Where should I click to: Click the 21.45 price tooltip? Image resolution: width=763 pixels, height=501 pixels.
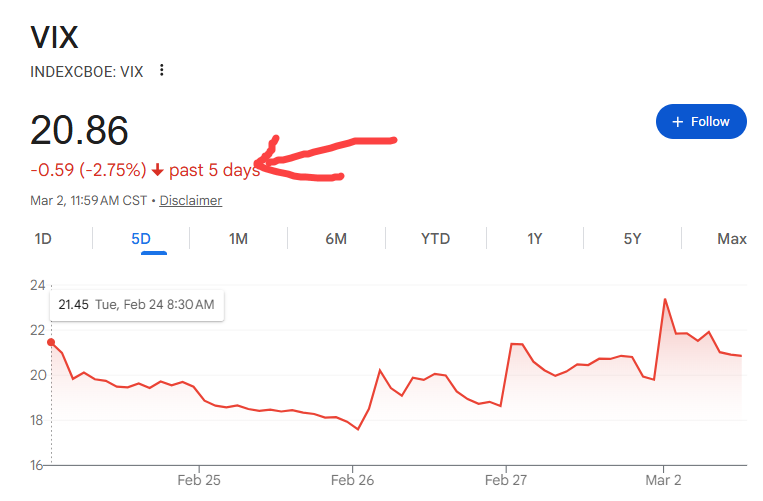[x=136, y=305]
